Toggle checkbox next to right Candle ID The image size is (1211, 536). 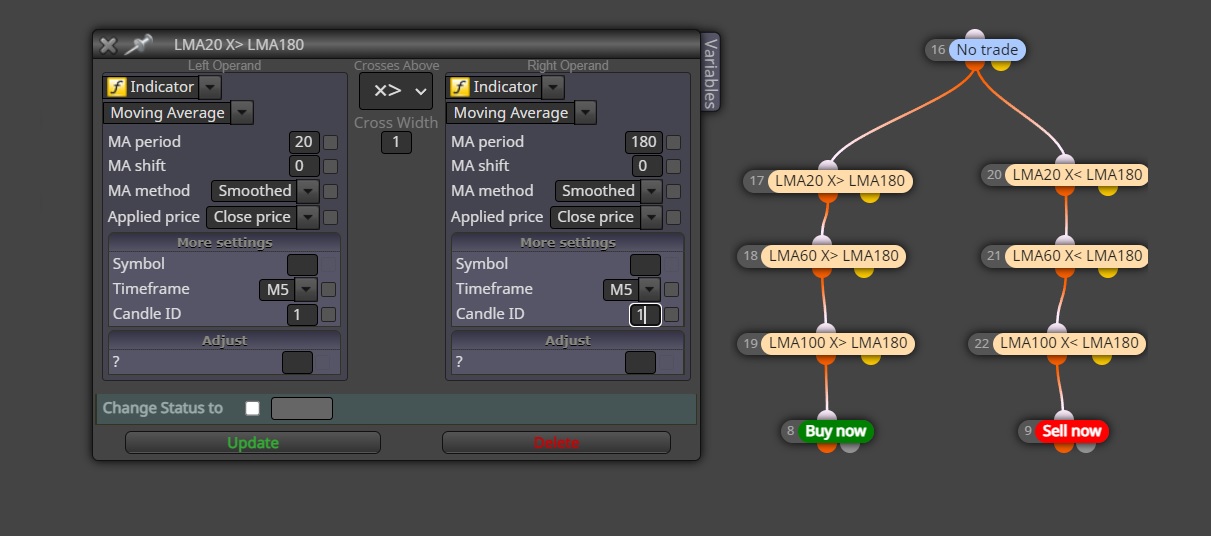coord(671,314)
